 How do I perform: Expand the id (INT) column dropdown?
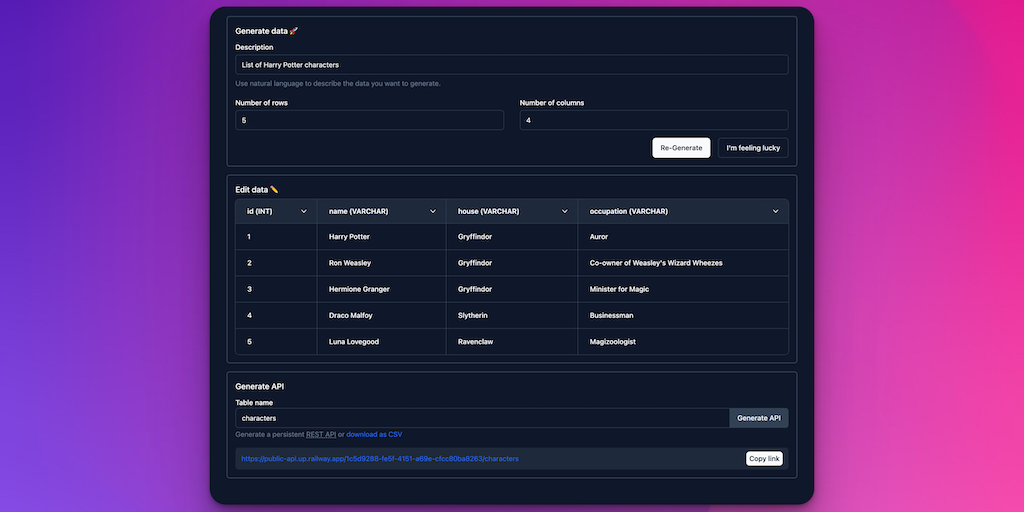pos(304,211)
